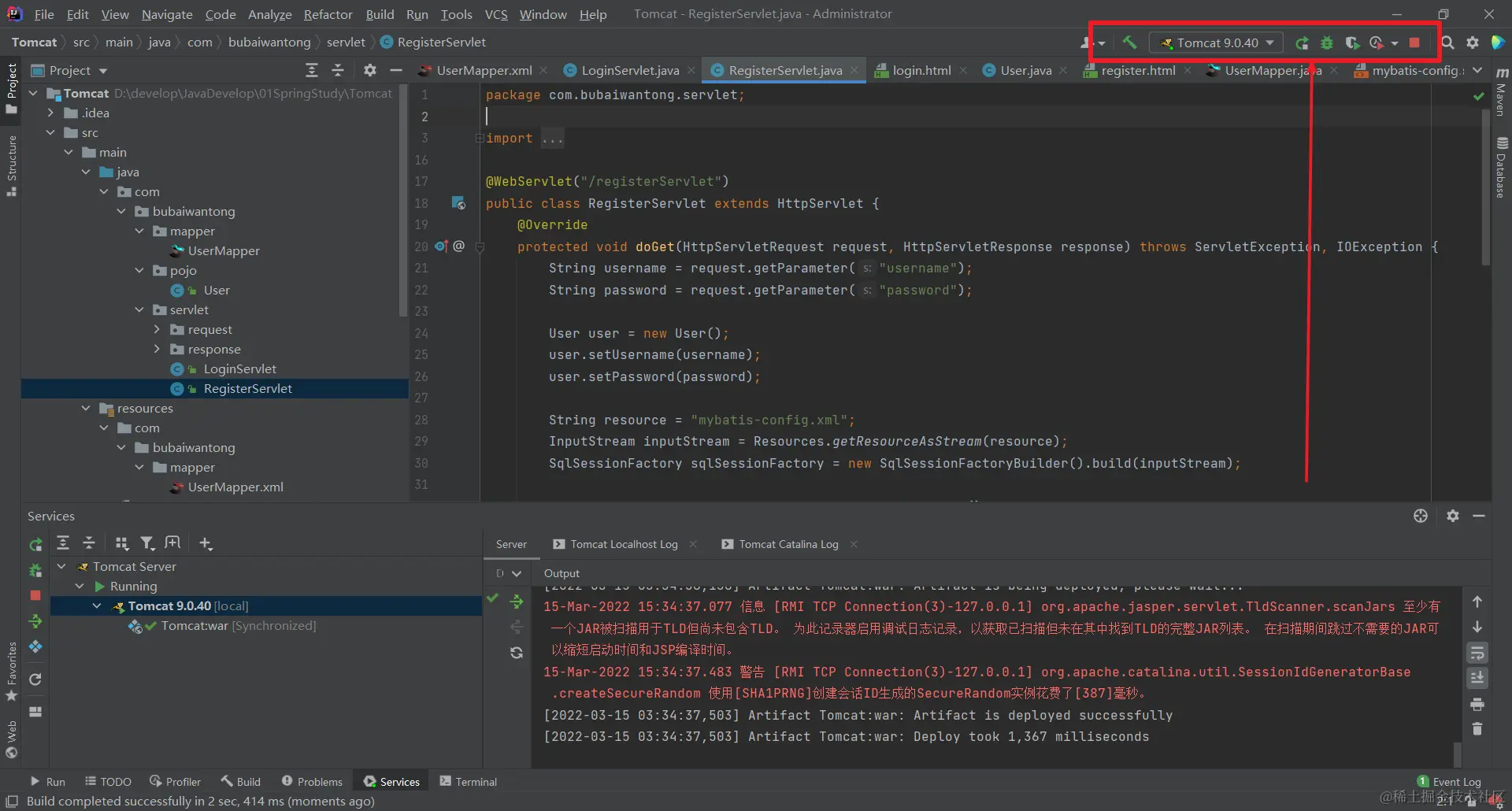Toggle the Structure tool window
This screenshot has width=1512, height=811.
click(12, 165)
